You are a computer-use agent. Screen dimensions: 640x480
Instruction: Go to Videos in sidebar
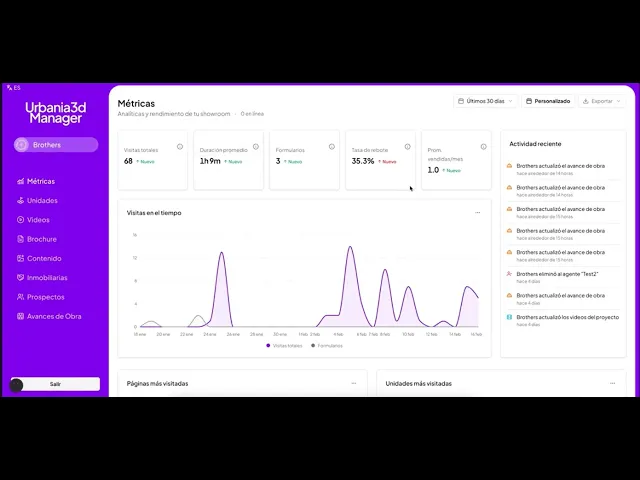(x=33, y=220)
